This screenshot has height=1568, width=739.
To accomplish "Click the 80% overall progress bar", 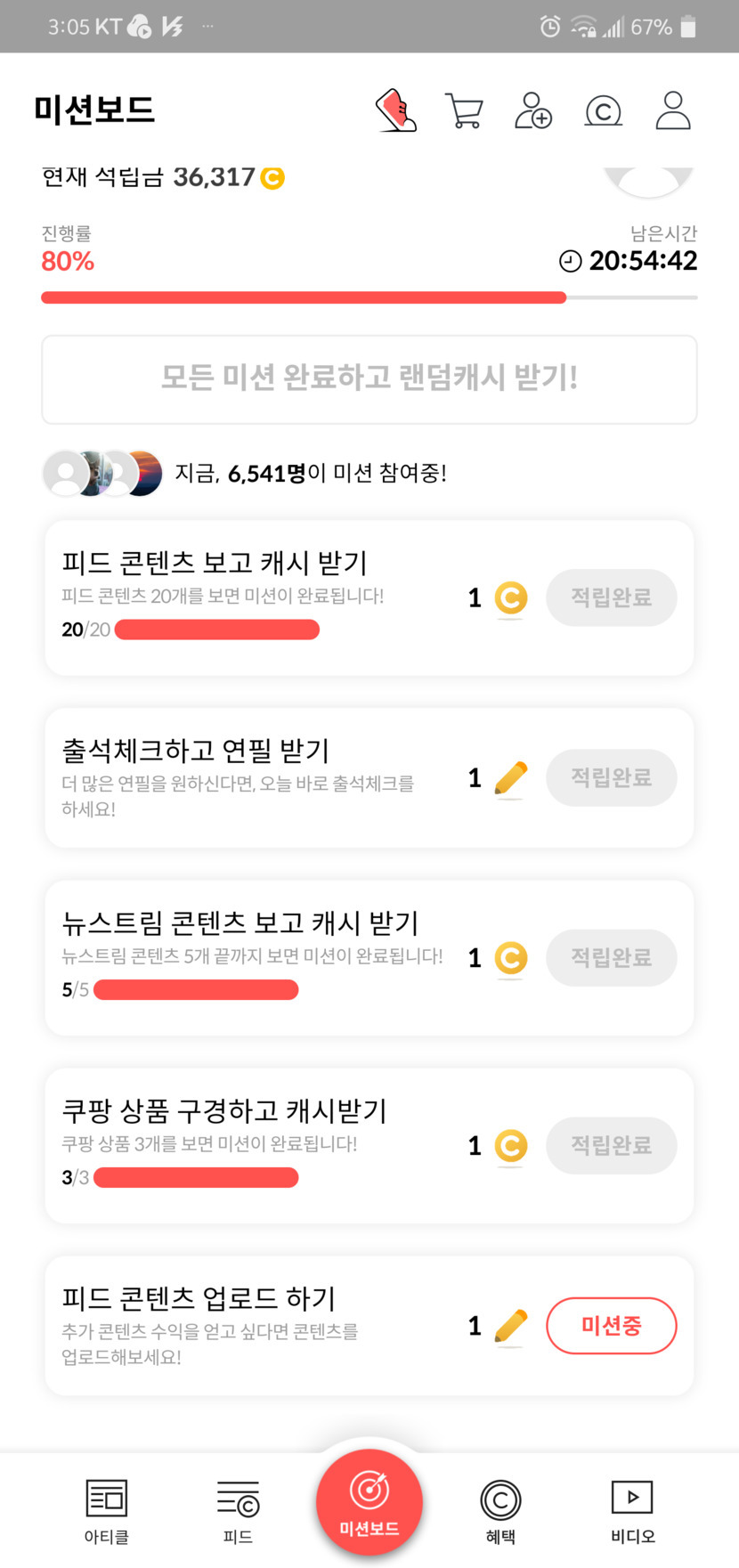I will coord(369,297).
